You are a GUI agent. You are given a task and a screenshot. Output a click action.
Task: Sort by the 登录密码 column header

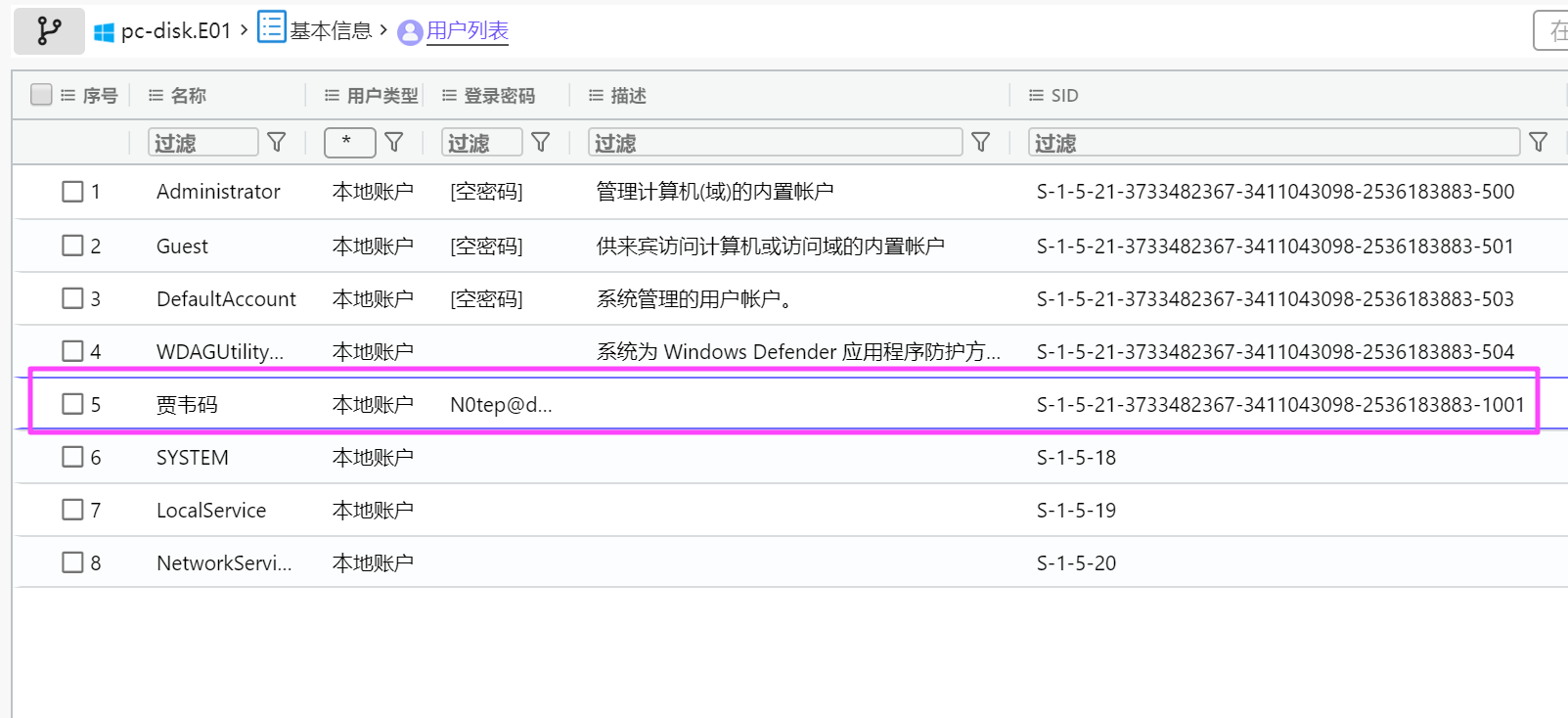pyautogui.click(x=500, y=96)
